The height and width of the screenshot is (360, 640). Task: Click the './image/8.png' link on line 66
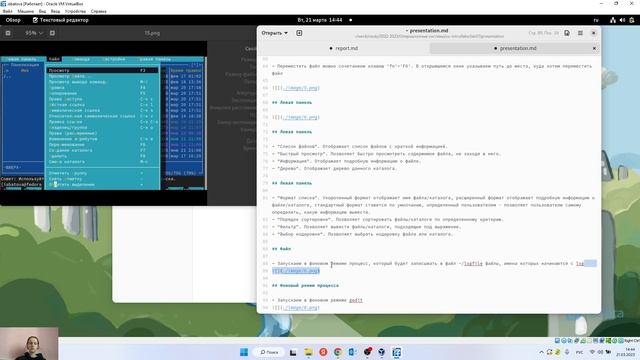click(301, 88)
